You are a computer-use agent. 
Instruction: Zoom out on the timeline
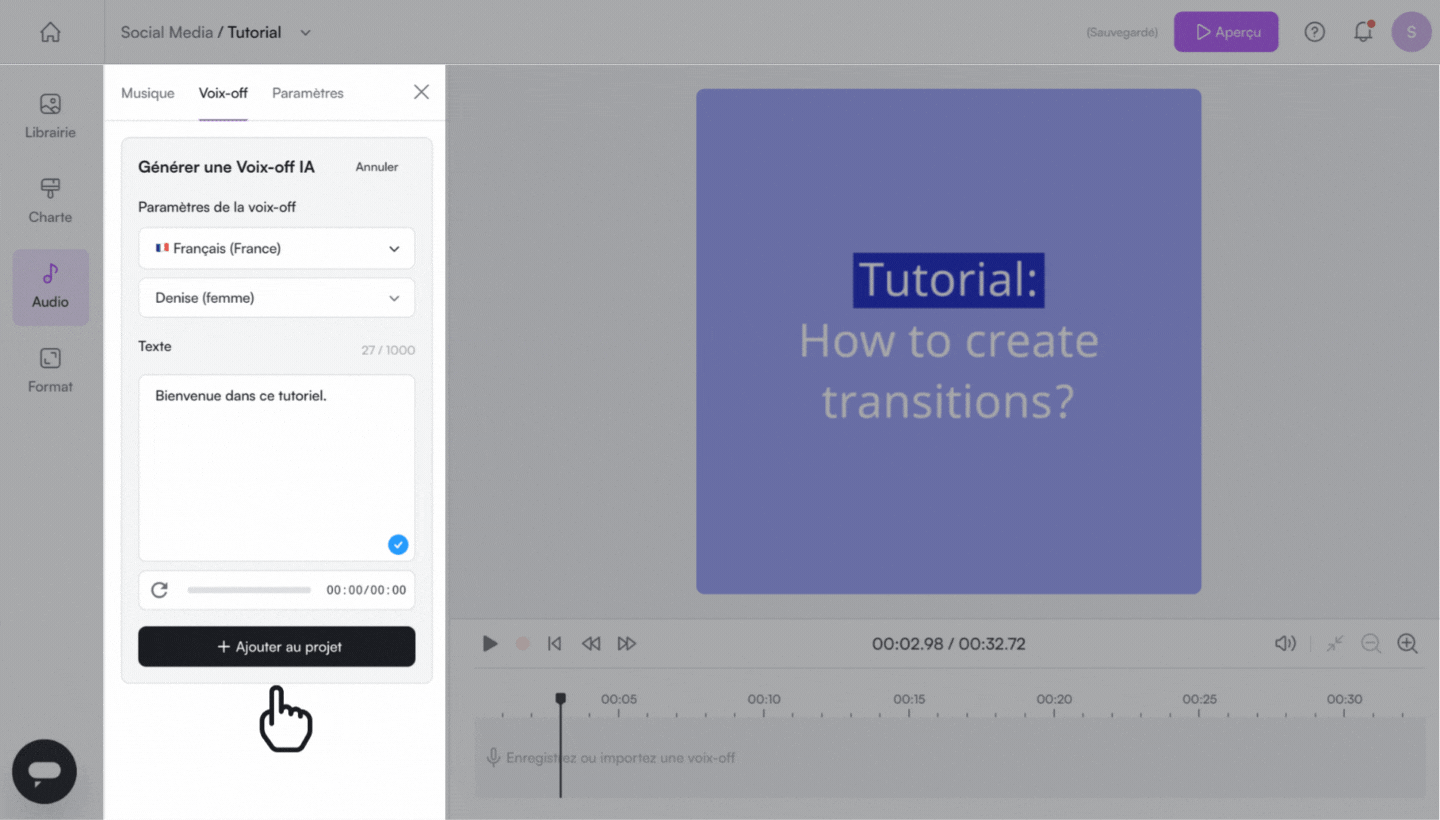coord(1370,644)
